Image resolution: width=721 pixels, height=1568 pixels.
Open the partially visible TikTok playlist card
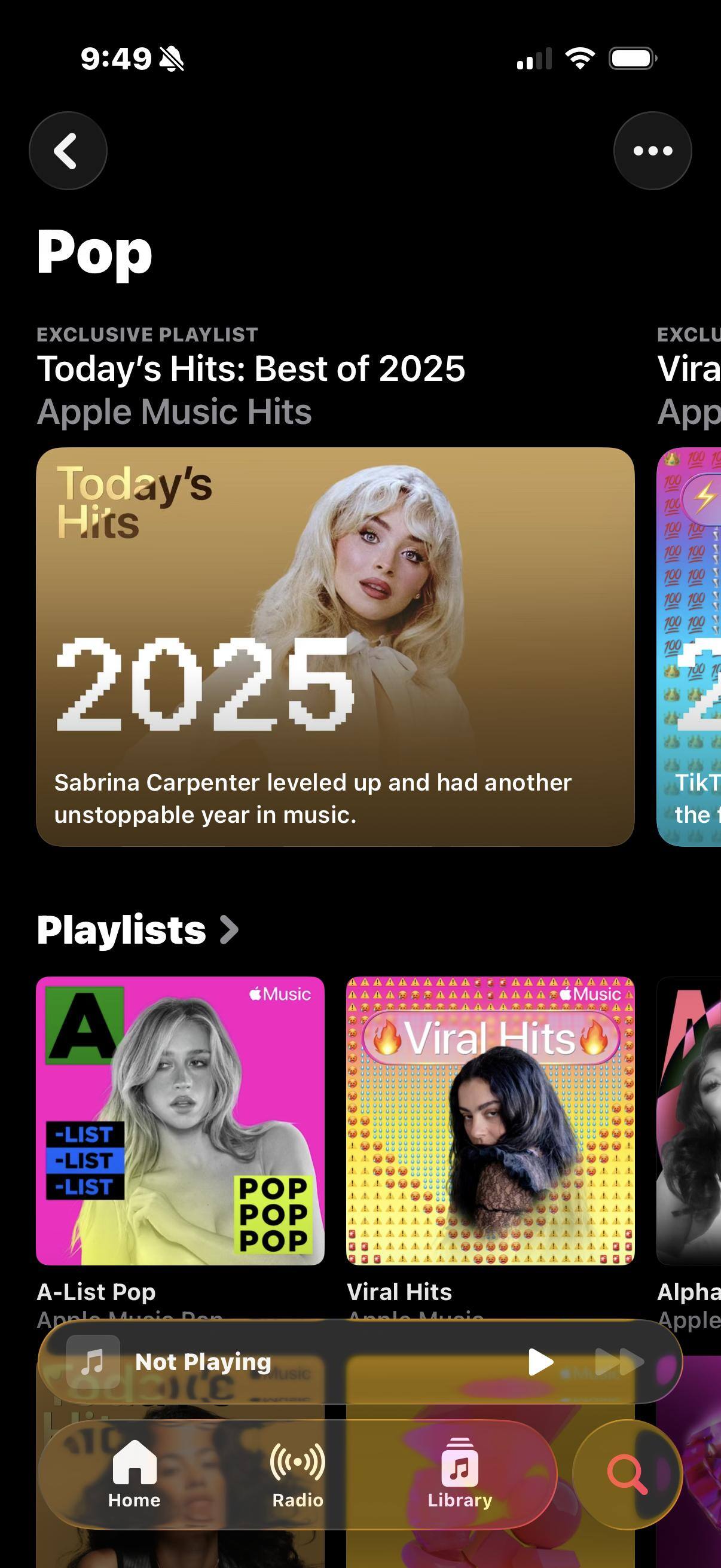click(689, 646)
